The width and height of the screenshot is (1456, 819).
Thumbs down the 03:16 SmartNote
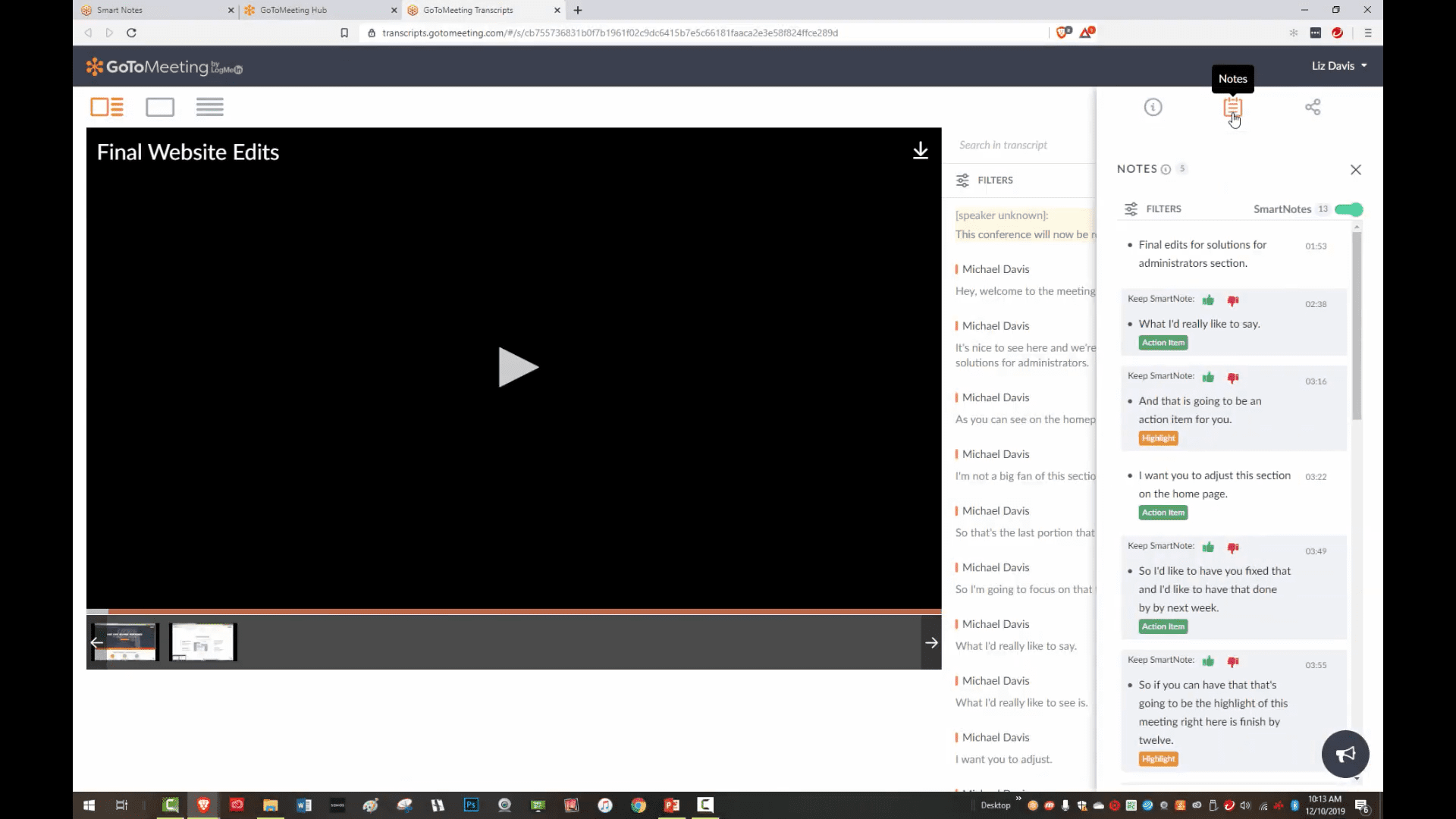1233,378
